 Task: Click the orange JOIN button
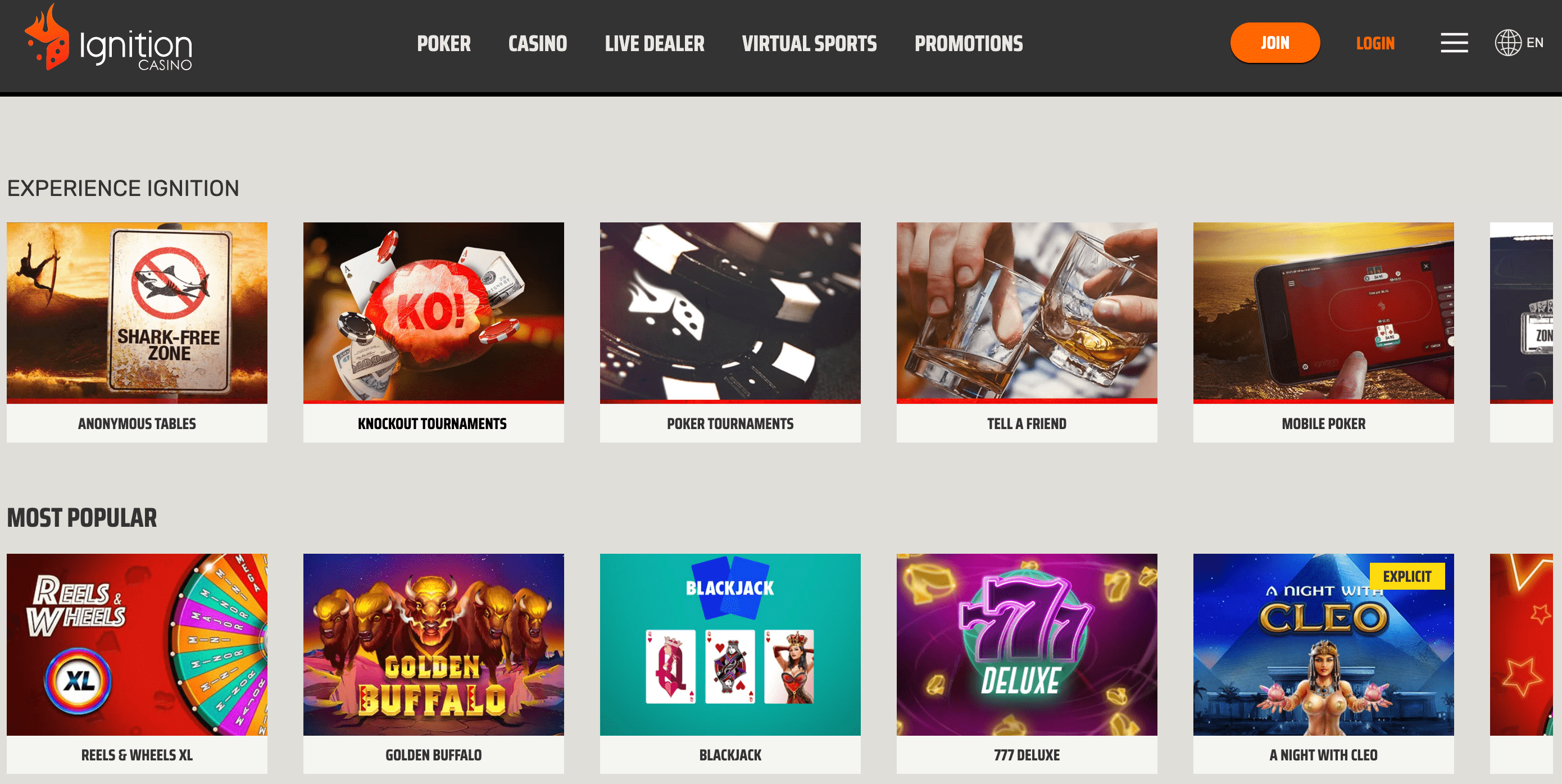click(1274, 43)
